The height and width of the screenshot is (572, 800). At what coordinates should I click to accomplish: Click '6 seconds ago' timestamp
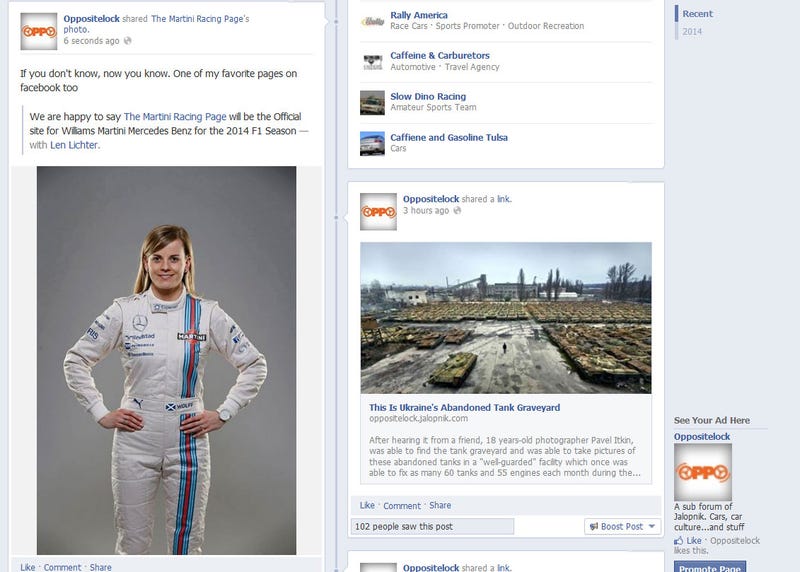tap(91, 41)
